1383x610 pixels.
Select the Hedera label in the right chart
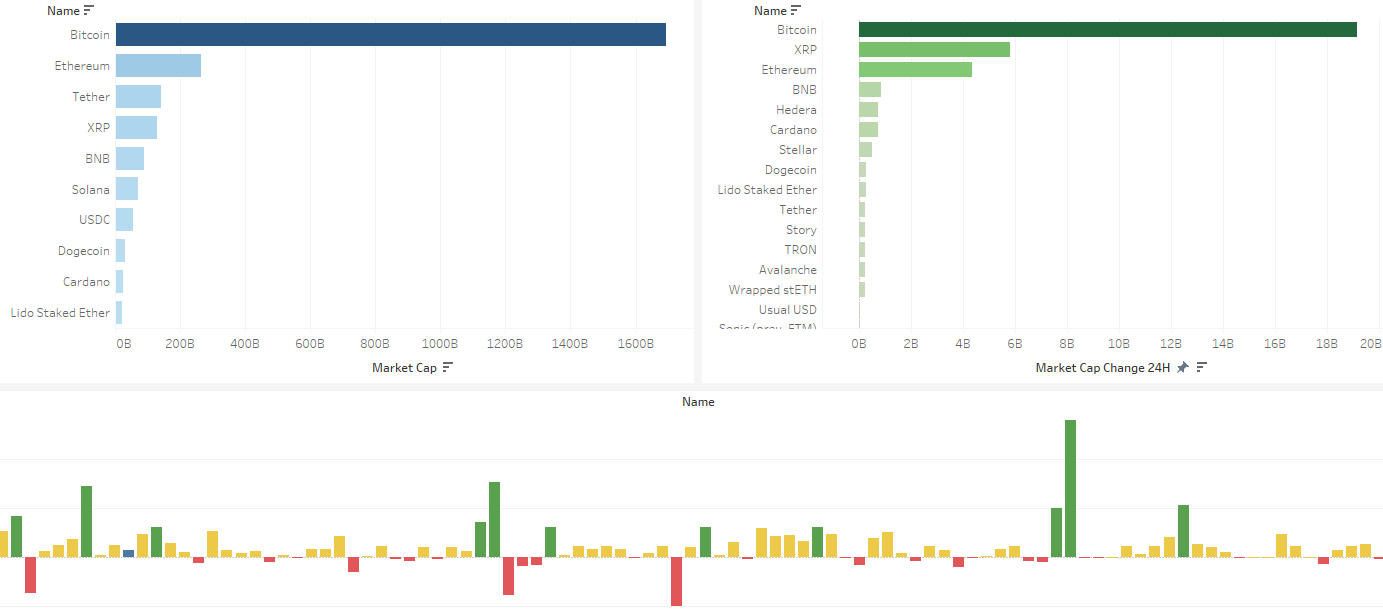point(797,109)
